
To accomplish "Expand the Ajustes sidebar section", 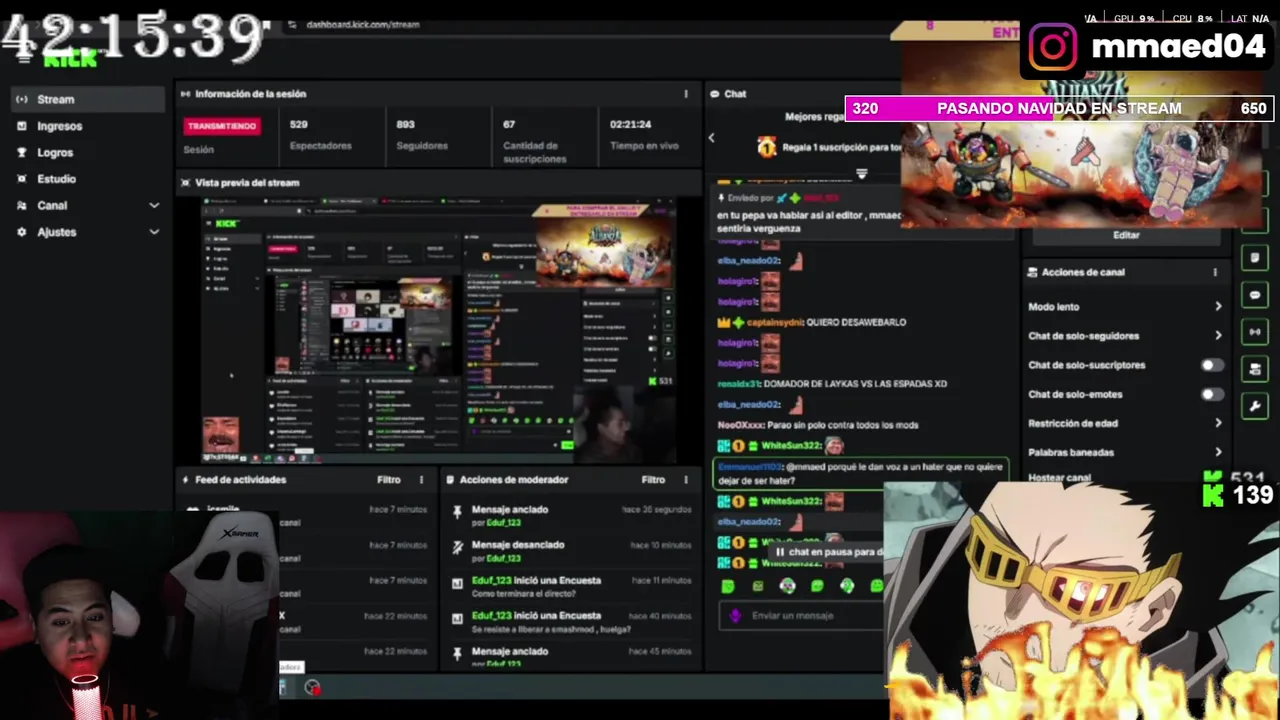I will 154,232.
